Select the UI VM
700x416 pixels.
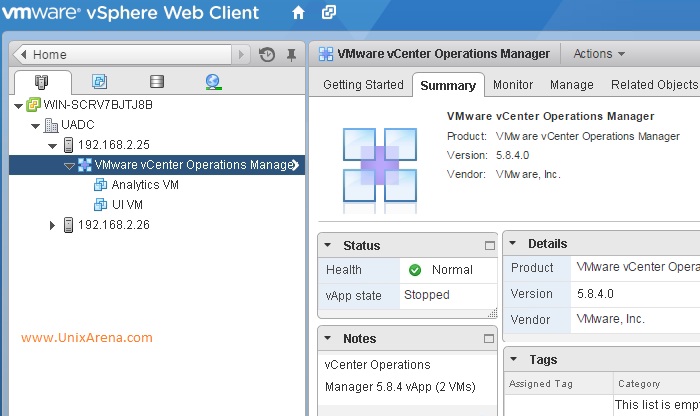point(127,205)
